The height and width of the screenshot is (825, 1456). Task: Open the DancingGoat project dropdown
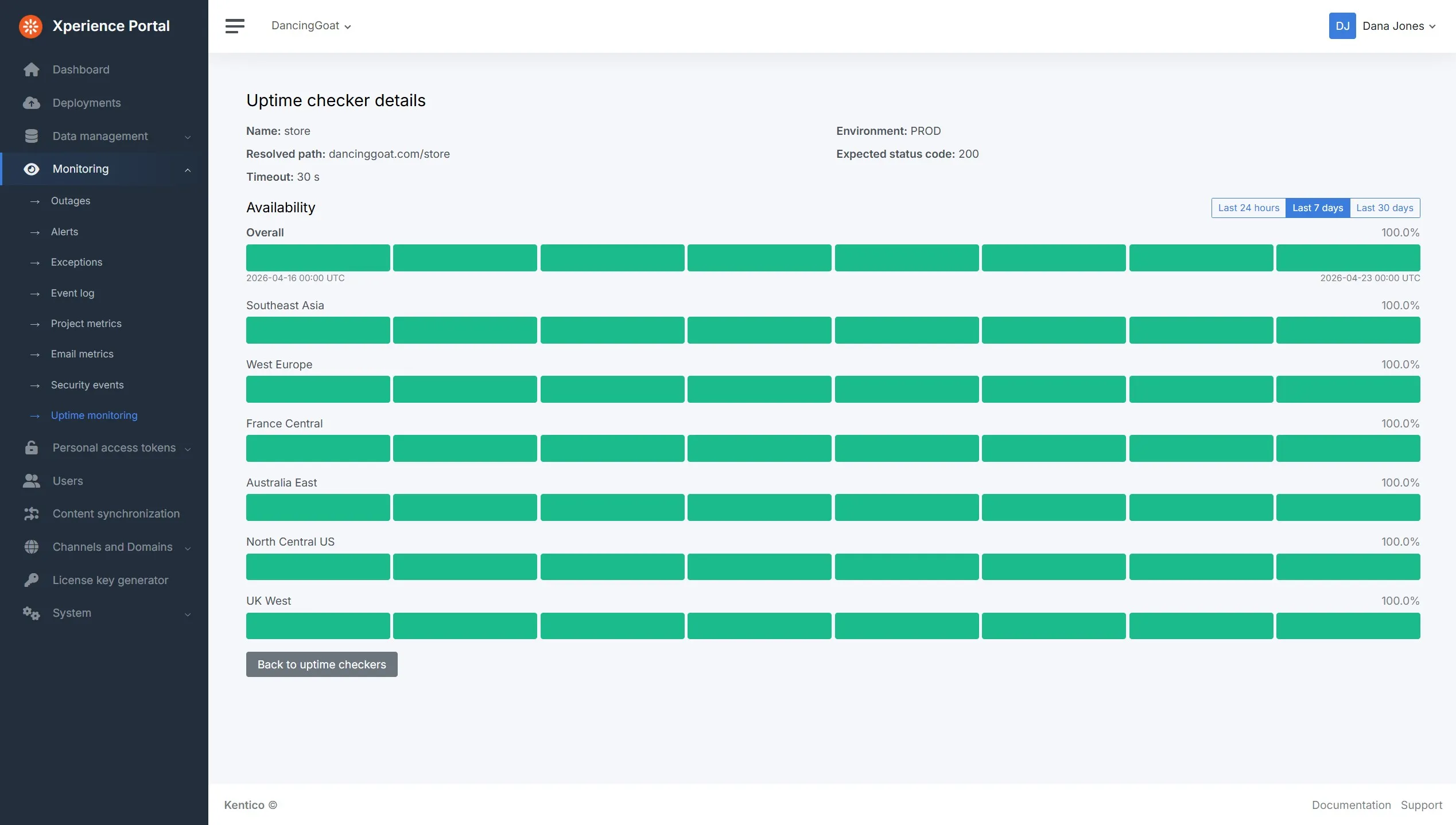coord(310,26)
